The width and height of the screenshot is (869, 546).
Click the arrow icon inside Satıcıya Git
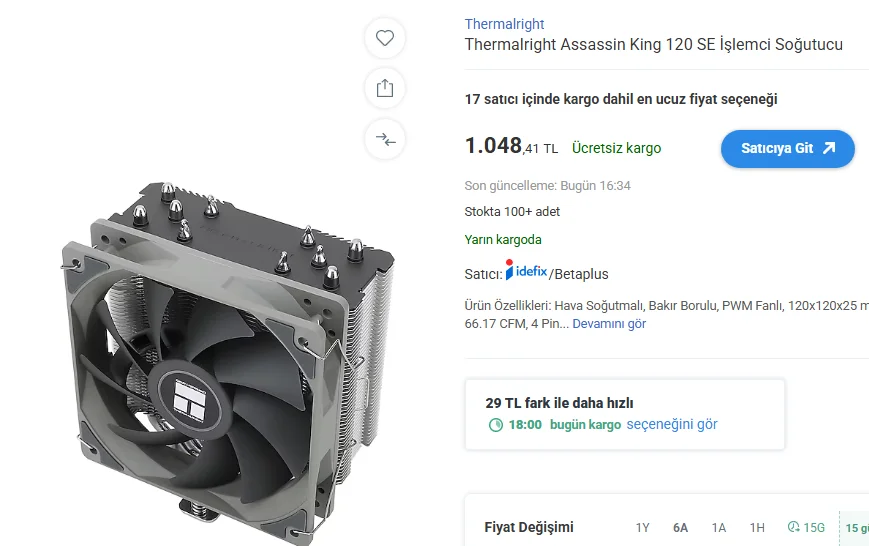pyautogui.click(x=829, y=148)
